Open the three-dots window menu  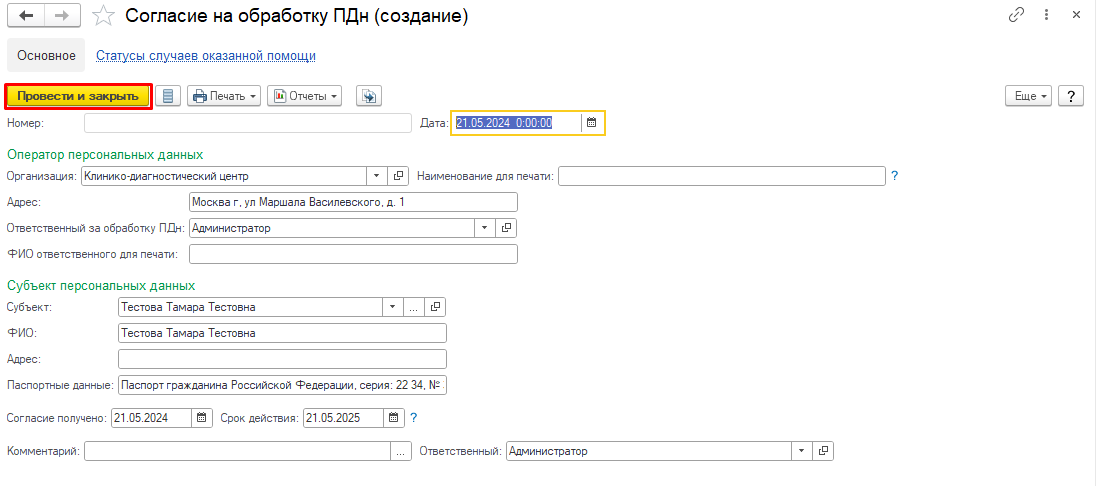(1046, 15)
